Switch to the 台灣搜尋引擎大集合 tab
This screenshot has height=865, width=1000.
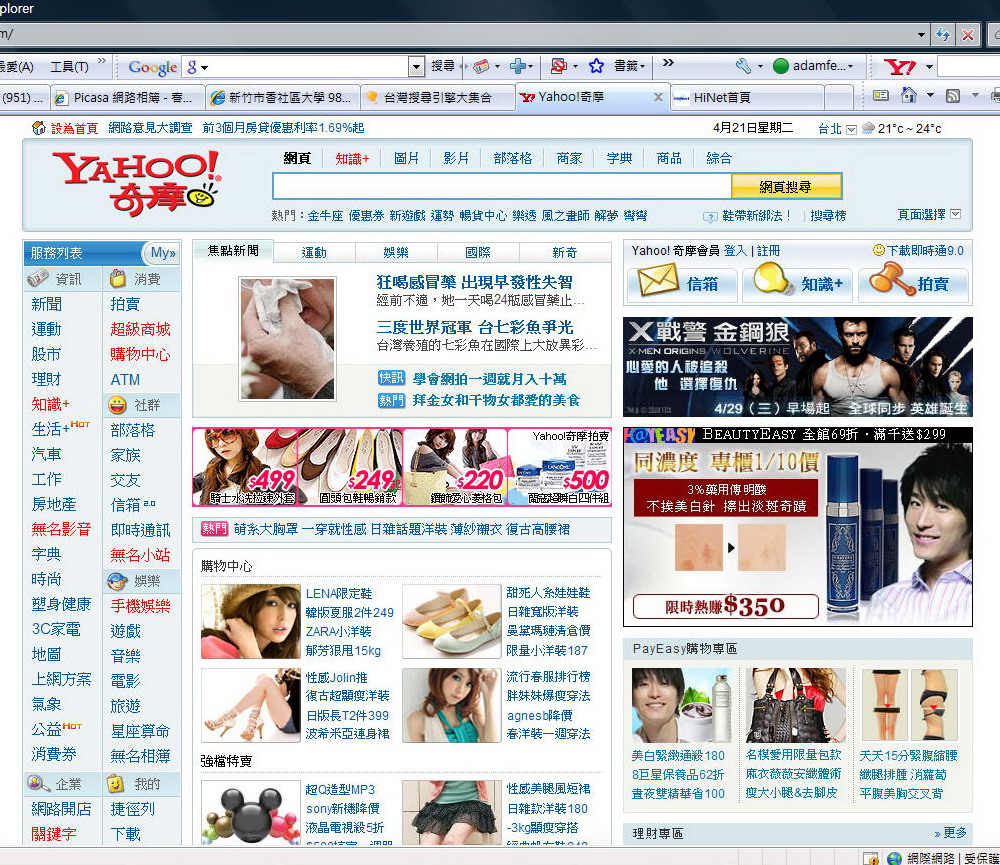[x=438, y=97]
